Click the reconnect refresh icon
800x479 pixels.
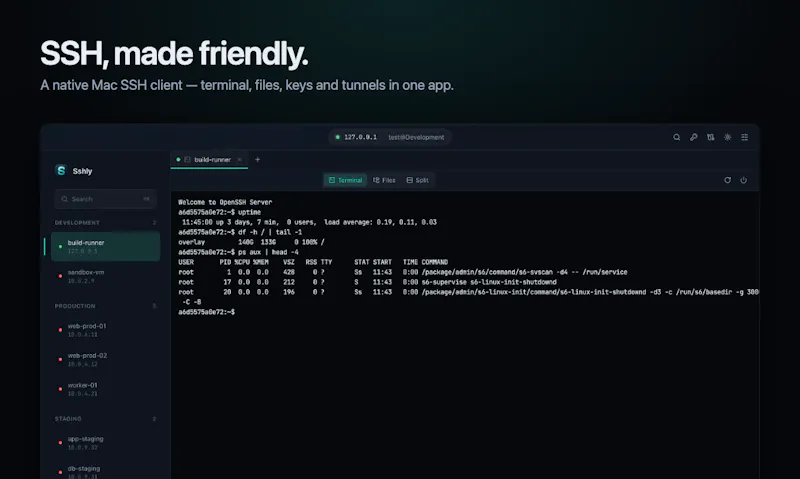pos(728,180)
